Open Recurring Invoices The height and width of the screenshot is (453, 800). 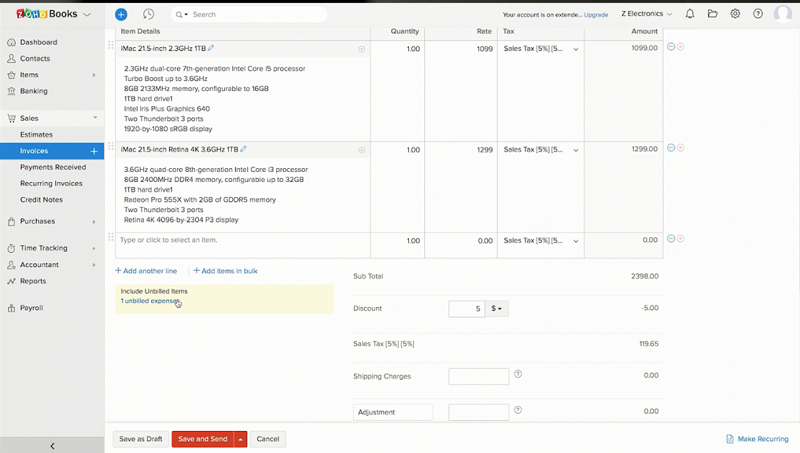[51, 184]
